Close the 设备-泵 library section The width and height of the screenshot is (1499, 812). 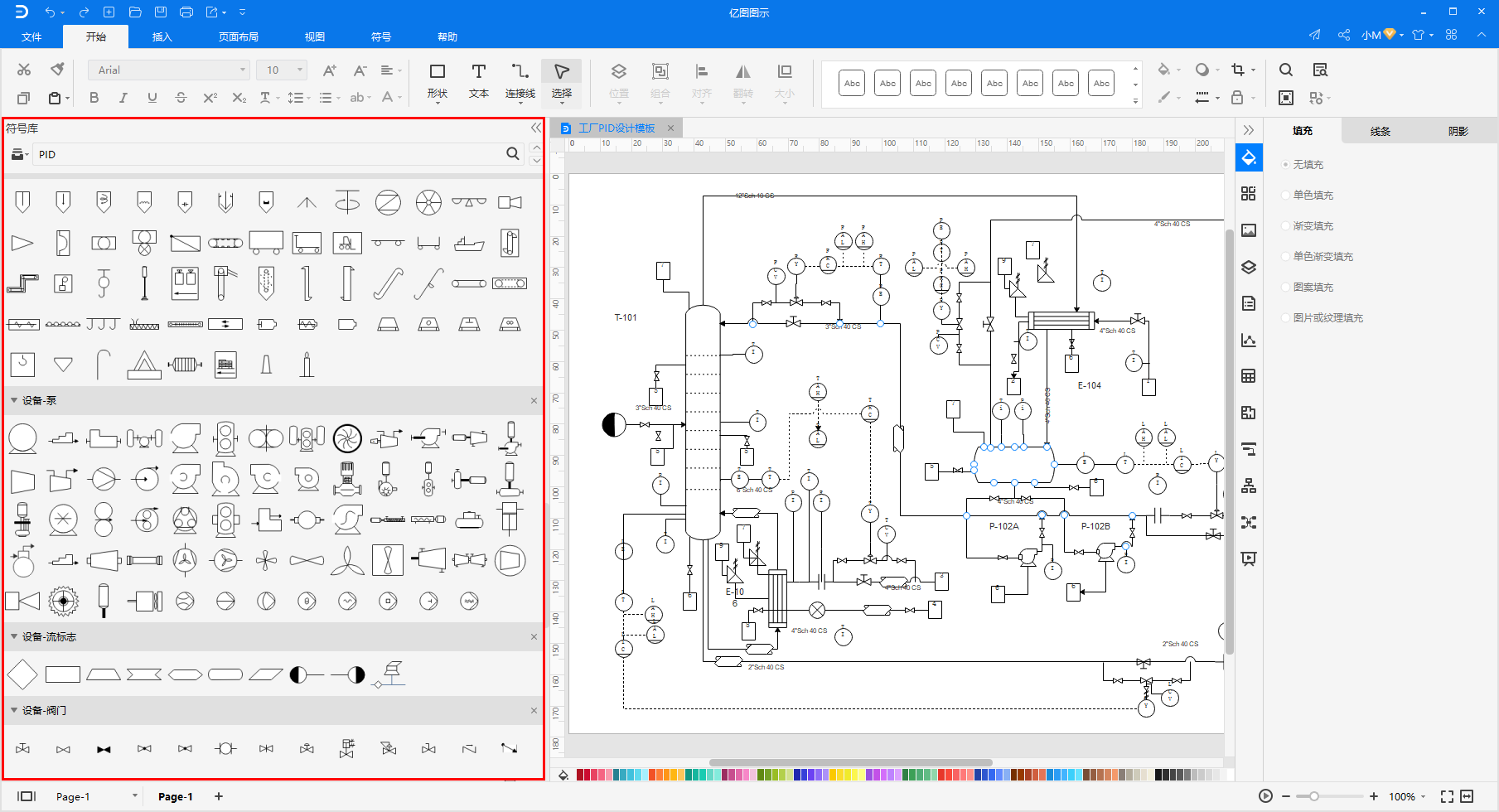click(534, 400)
